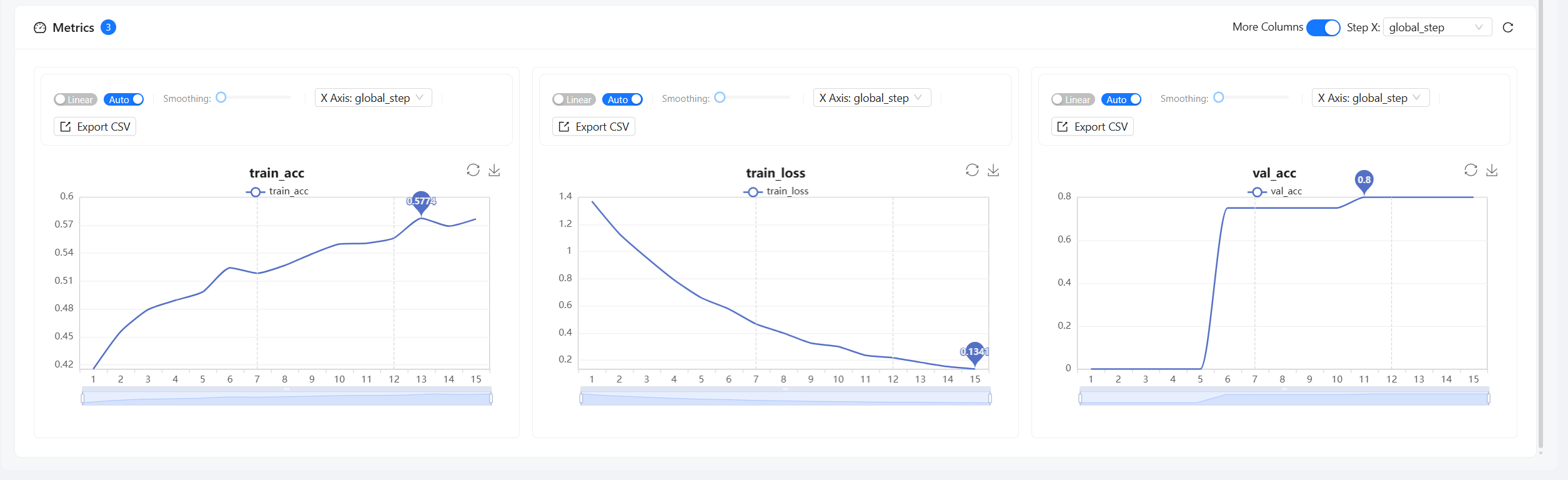The image size is (1568, 480).
Task: Click the Smoothing slider on train_loss chart
Action: 720,97
